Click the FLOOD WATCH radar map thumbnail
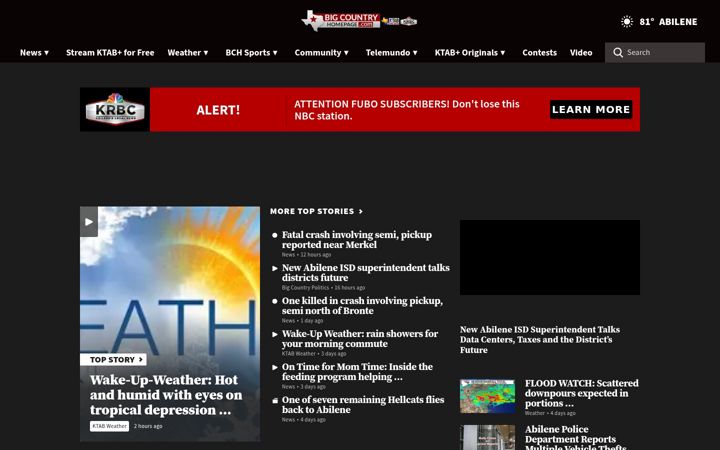Image resolution: width=720 pixels, height=450 pixels. click(488, 396)
